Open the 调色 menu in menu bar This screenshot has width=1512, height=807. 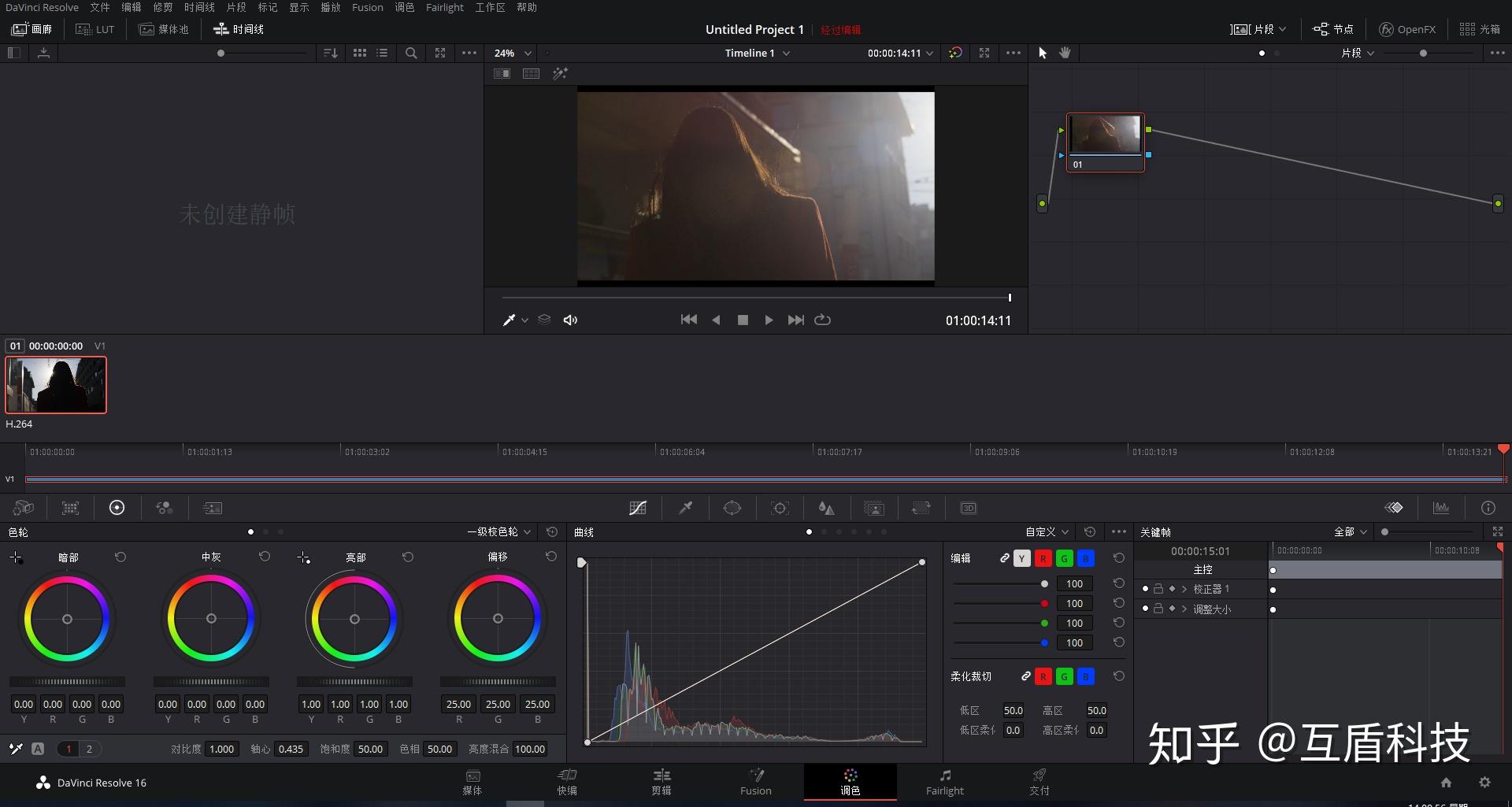[x=404, y=7]
